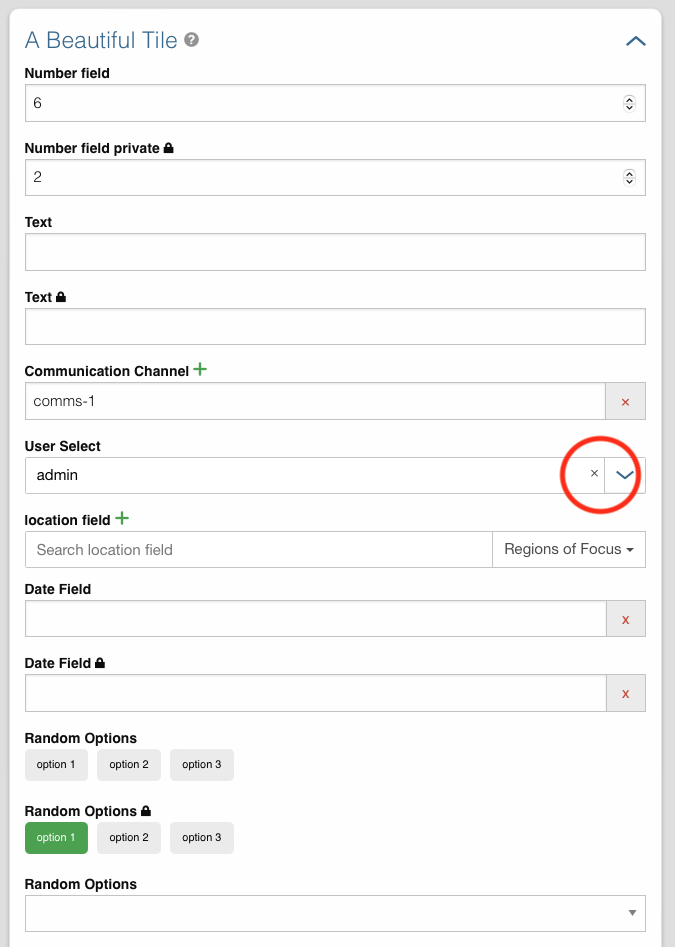Screen dimensions: 675x947
Task: Click the public Date Field input
Action: 316,618
